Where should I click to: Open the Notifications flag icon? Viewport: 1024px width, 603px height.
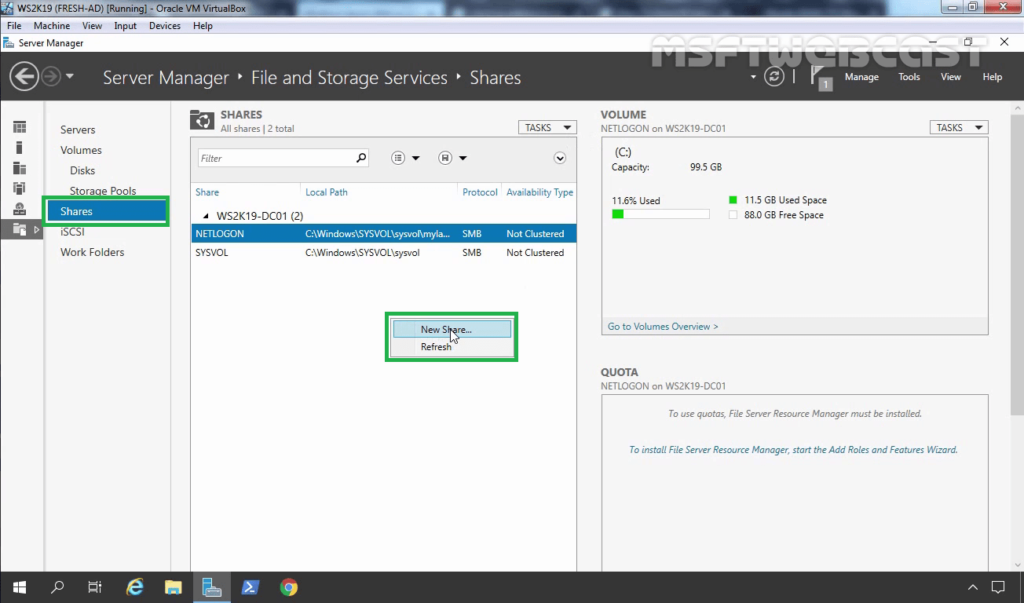click(x=820, y=78)
